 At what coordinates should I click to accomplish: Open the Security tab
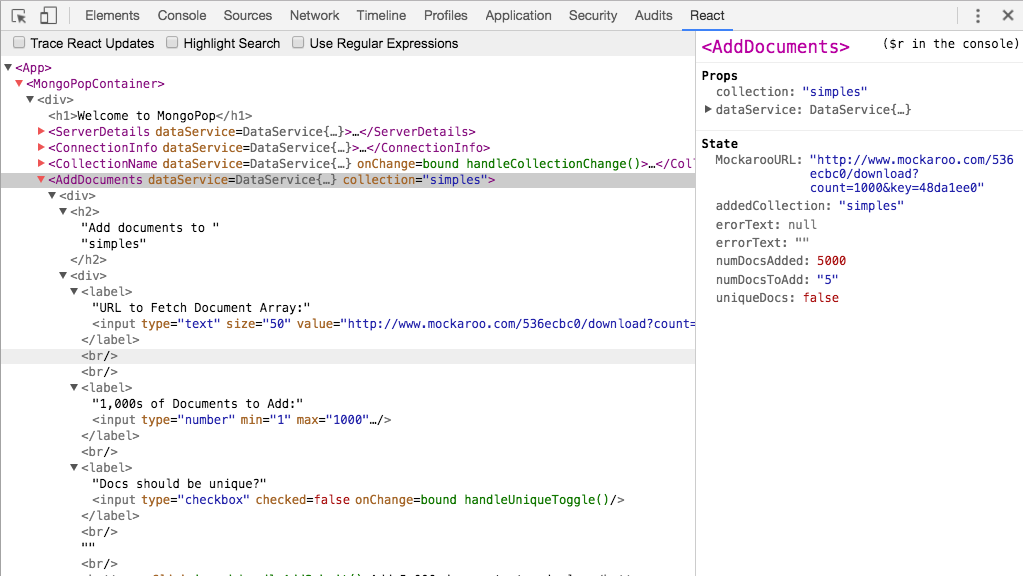pyautogui.click(x=592, y=16)
